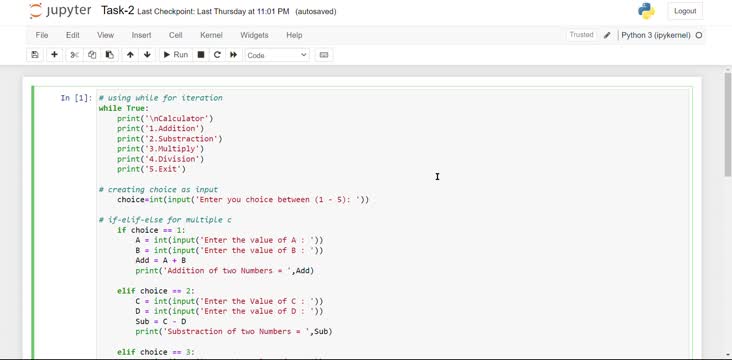The image size is (732, 360).
Task: Click the Logout button
Action: click(685, 11)
